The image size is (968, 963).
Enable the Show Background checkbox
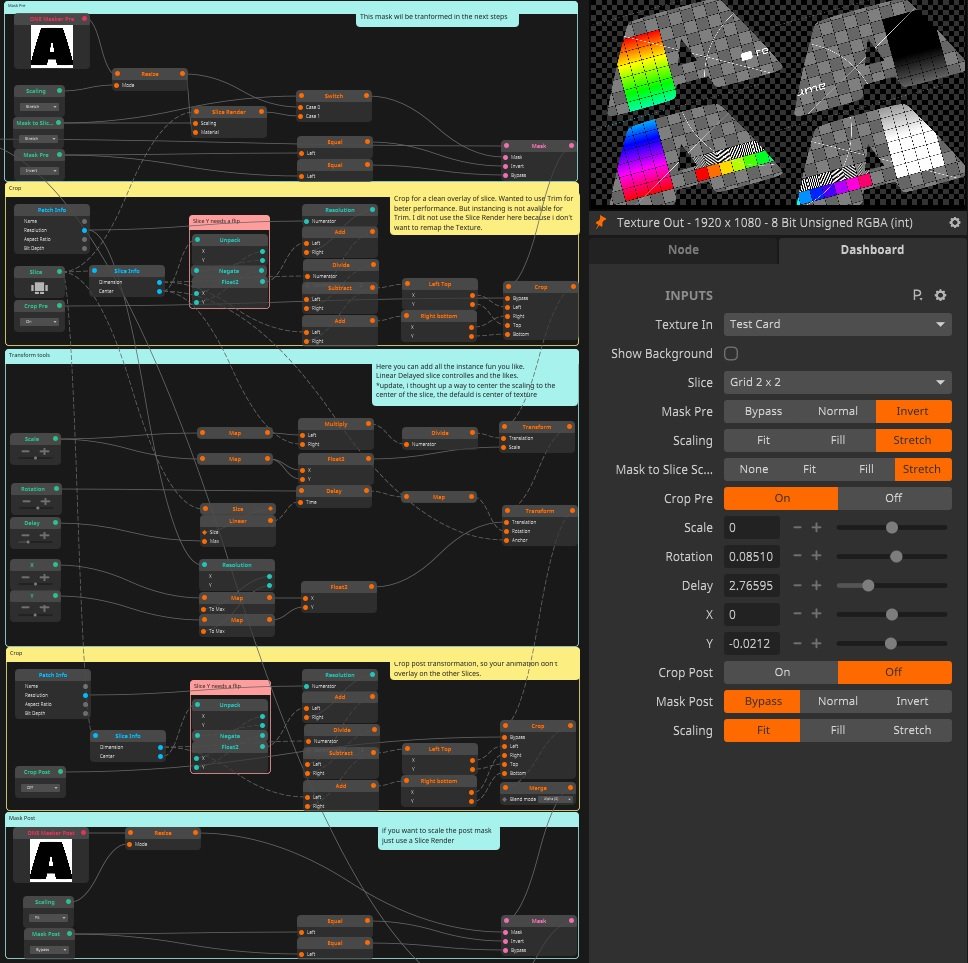coord(731,353)
